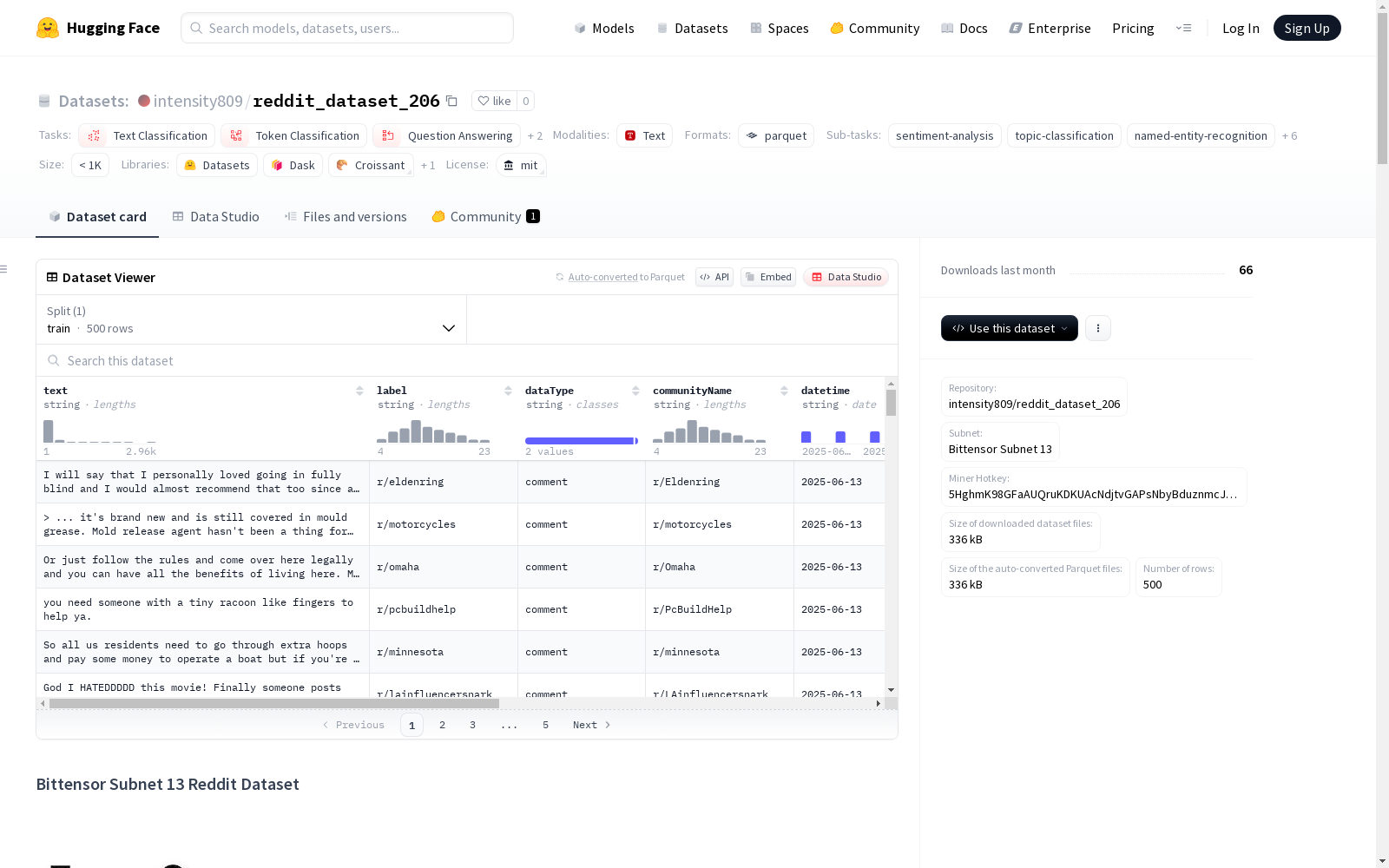This screenshot has width=1389, height=868.
Task: Open Enterprise in the top navigation
Action: (1050, 28)
